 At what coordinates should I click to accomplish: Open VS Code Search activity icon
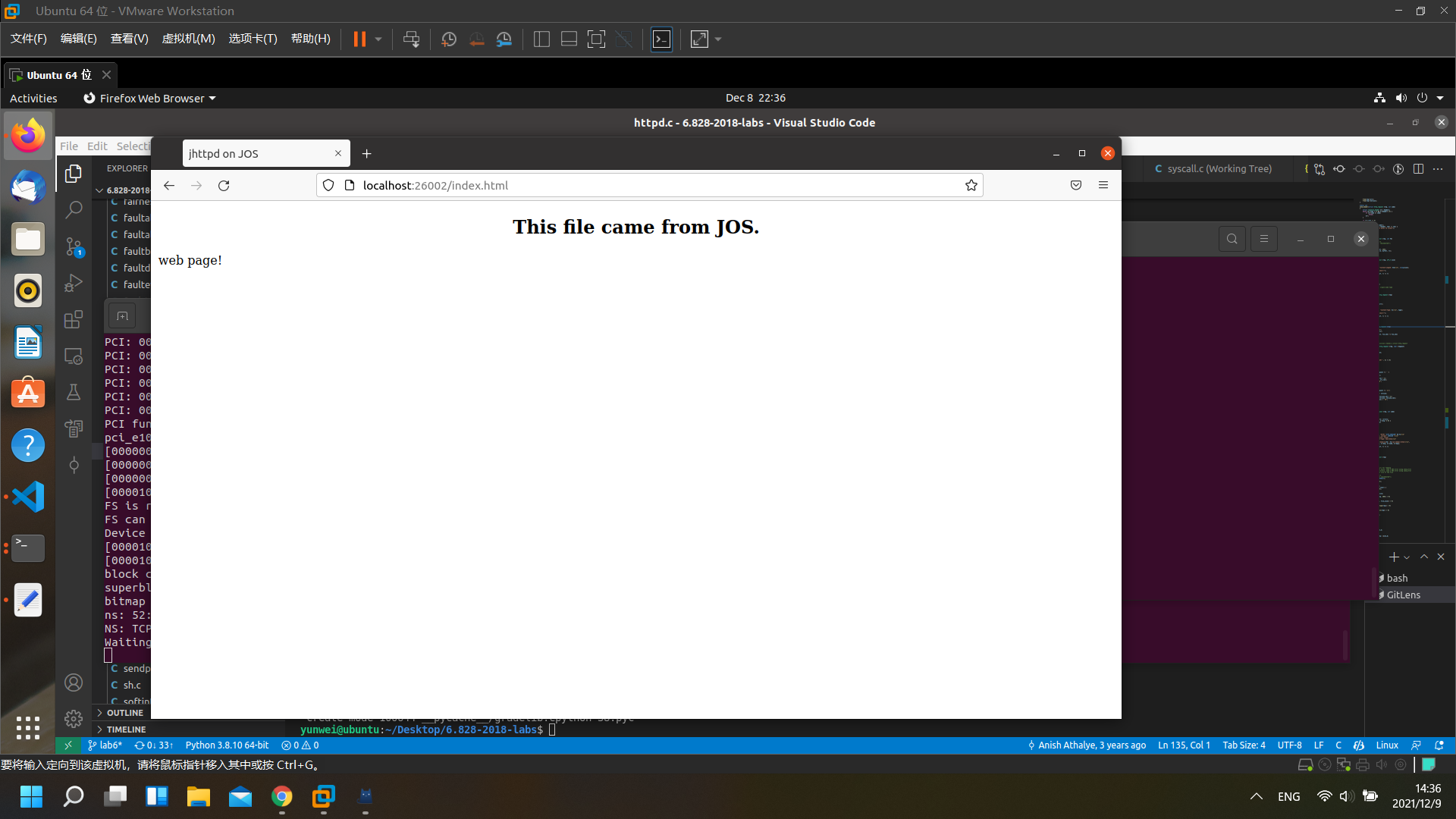[x=74, y=210]
